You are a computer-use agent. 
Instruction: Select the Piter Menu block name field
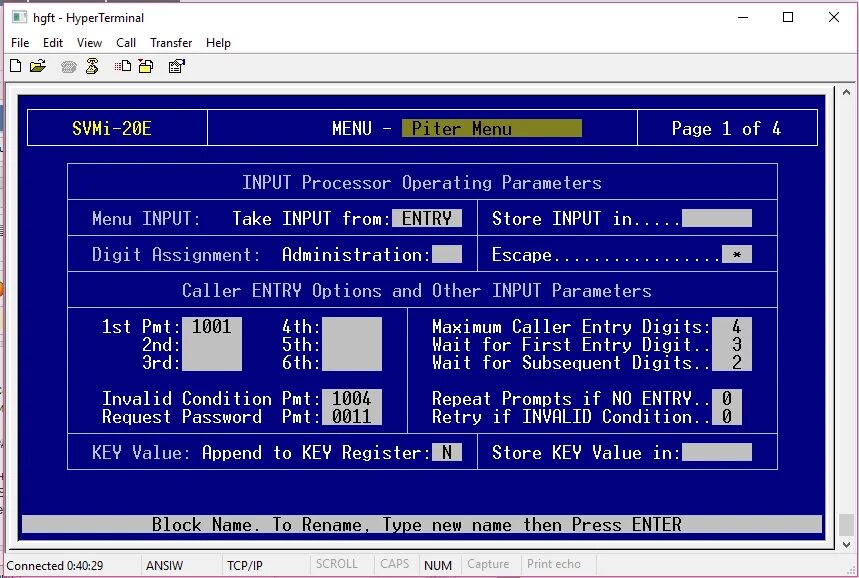click(x=491, y=128)
